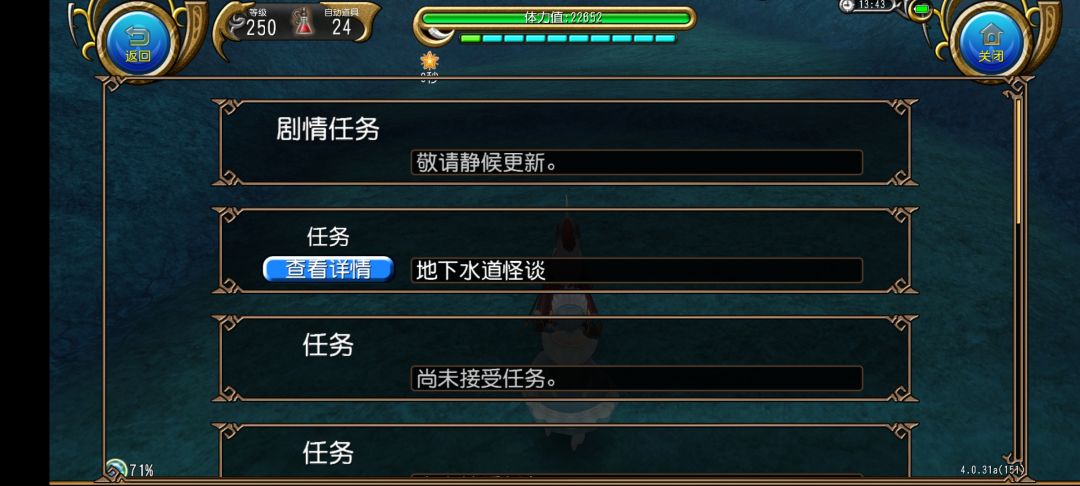
Task: Open 查看详情 for the quest
Action: pyautogui.click(x=329, y=269)
